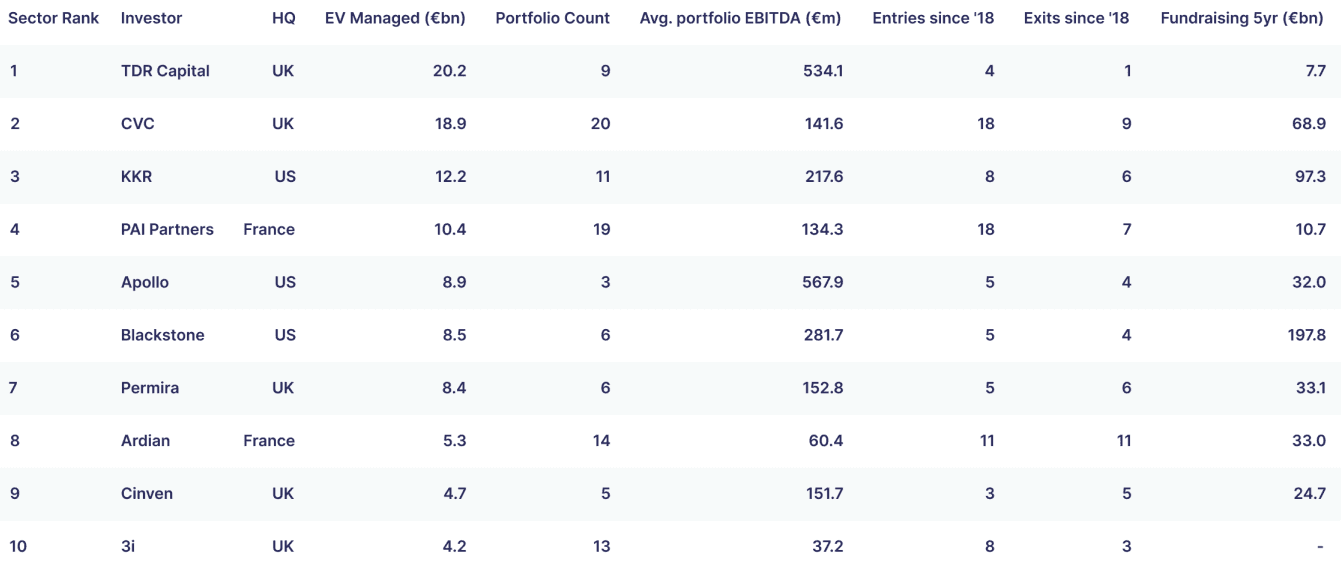Screen dimensions: 1344x568
Task: Select Blackstone's EV managed value 8.5
Action: [x=455, y=335]
